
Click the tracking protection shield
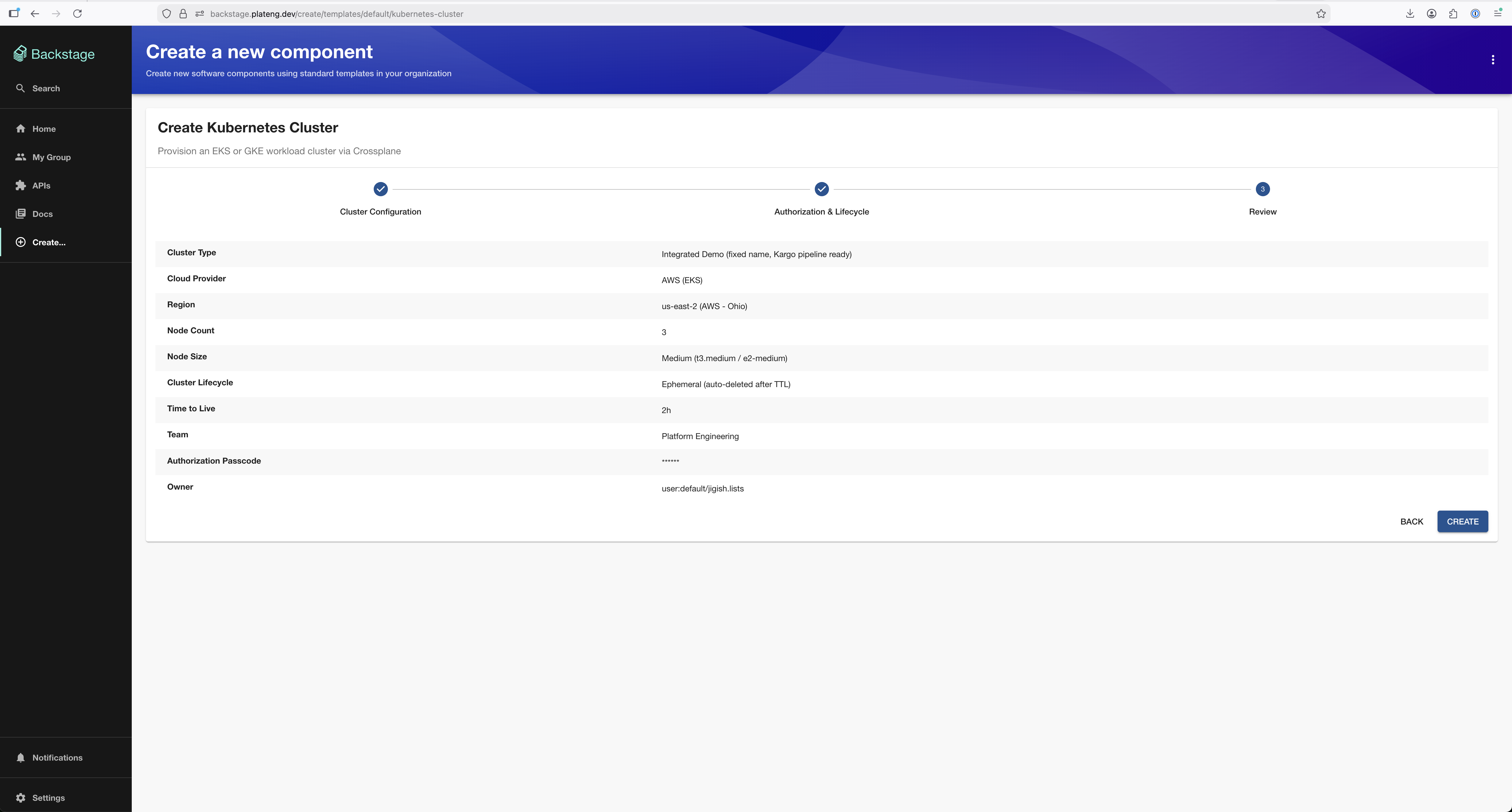166,14
